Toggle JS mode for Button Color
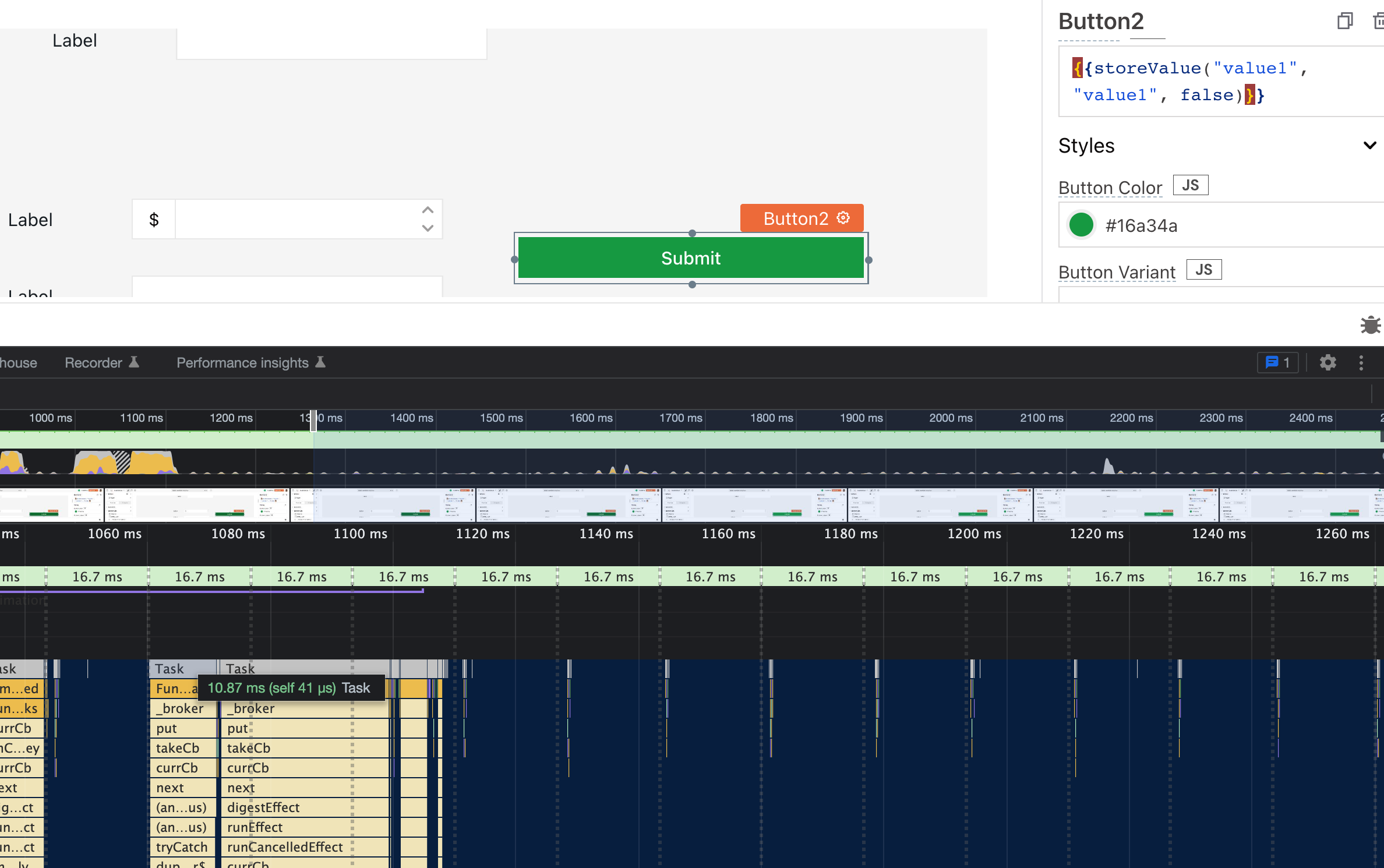Image resolution: width=1384 pixels, height=868 pixels. (x=1190, y=185)
